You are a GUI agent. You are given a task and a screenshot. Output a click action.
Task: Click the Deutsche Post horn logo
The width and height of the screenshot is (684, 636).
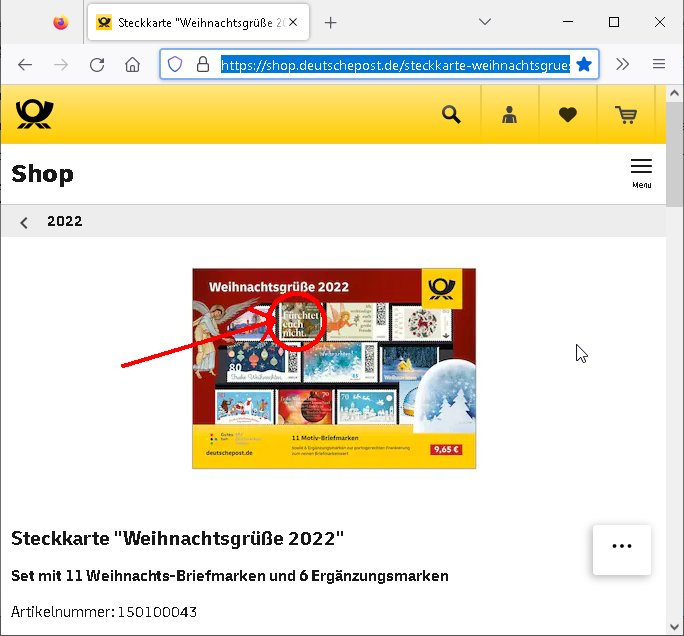tap(34, 114)
